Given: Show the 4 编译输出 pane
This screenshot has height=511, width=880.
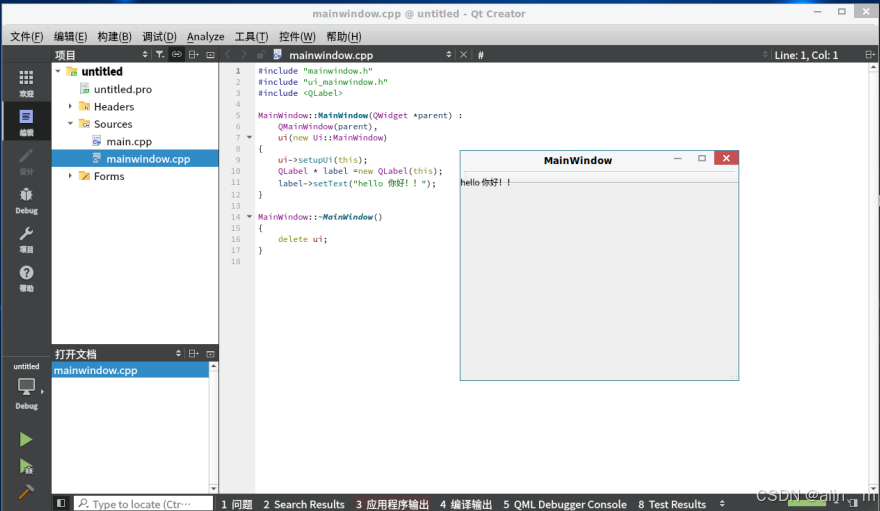Looking at the screenshot, I should tap(466, 504).
